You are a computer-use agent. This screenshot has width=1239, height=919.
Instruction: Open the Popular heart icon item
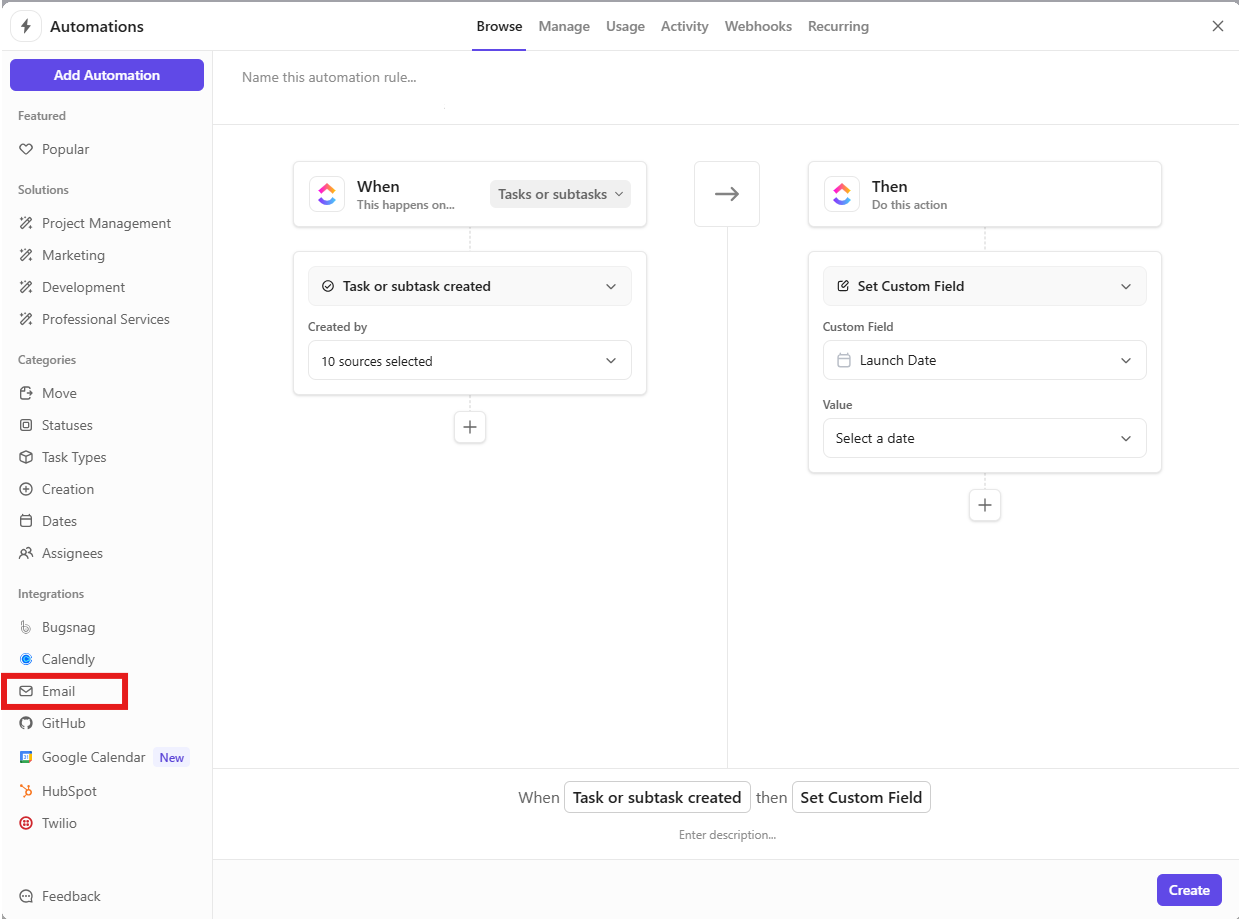point(27,149)
